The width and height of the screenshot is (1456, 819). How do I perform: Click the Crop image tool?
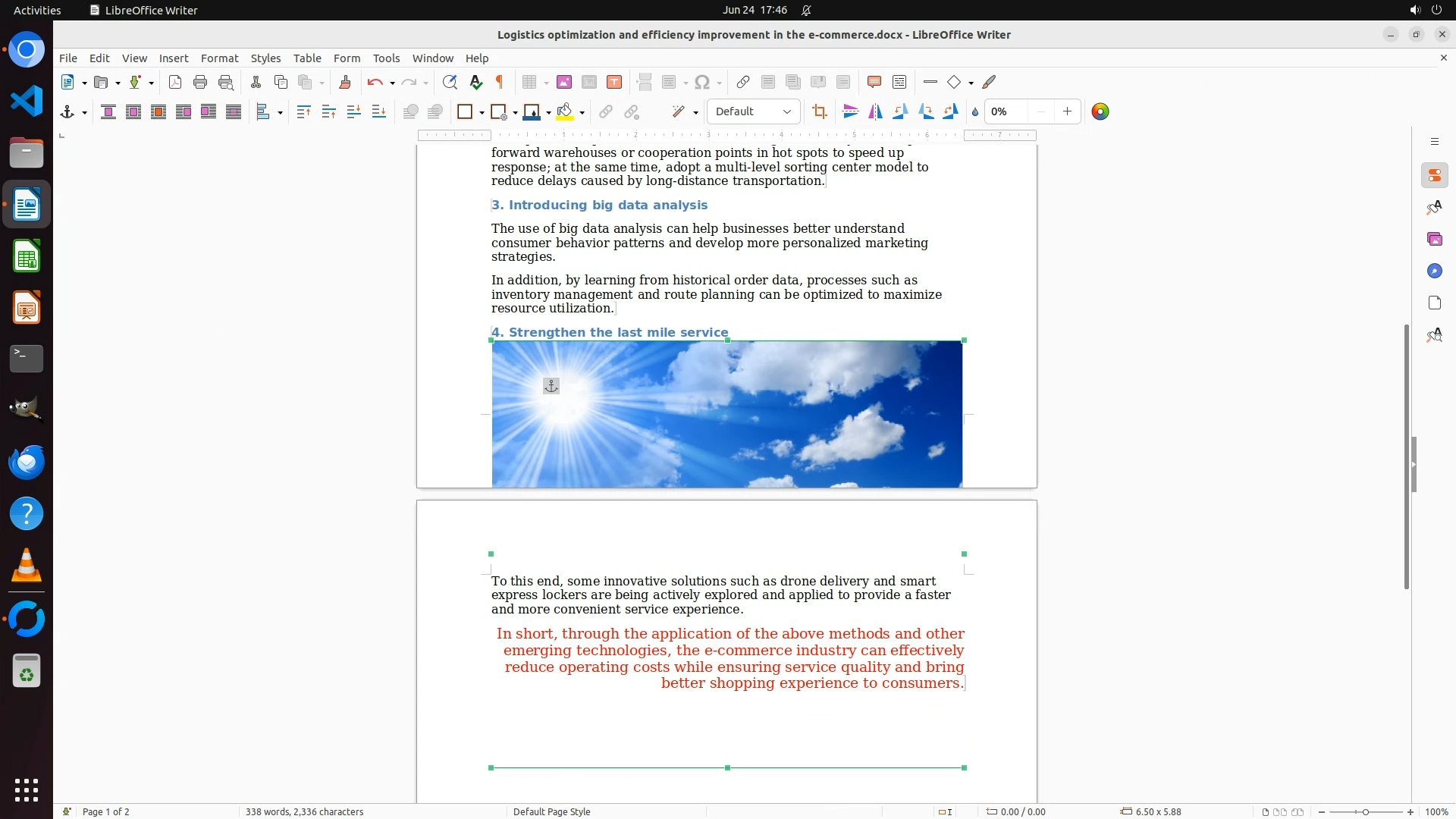pos(819,111)
